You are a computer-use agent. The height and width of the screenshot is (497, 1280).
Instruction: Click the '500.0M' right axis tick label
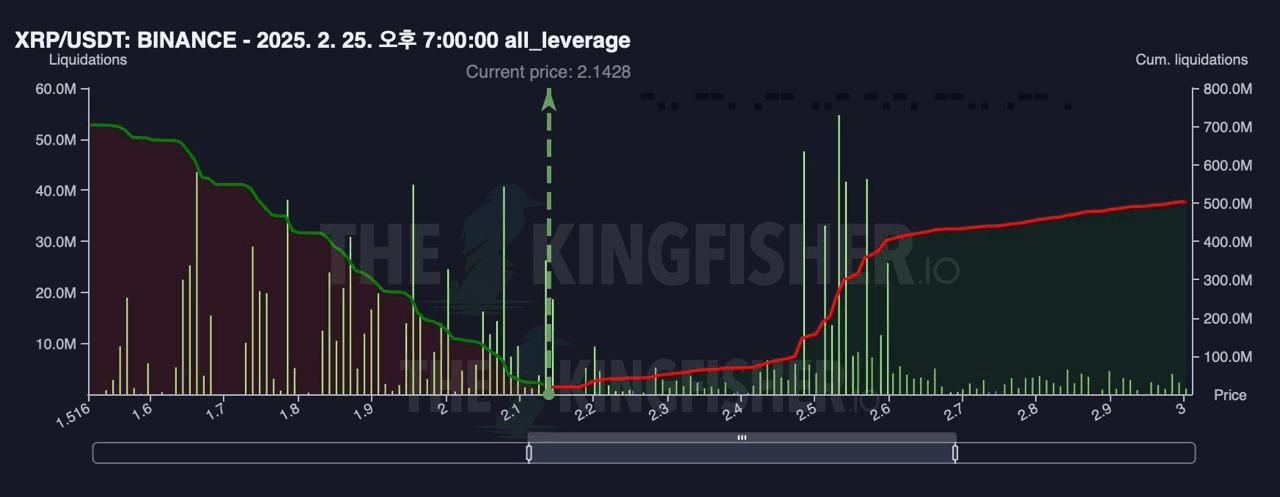click(1227, 204)
